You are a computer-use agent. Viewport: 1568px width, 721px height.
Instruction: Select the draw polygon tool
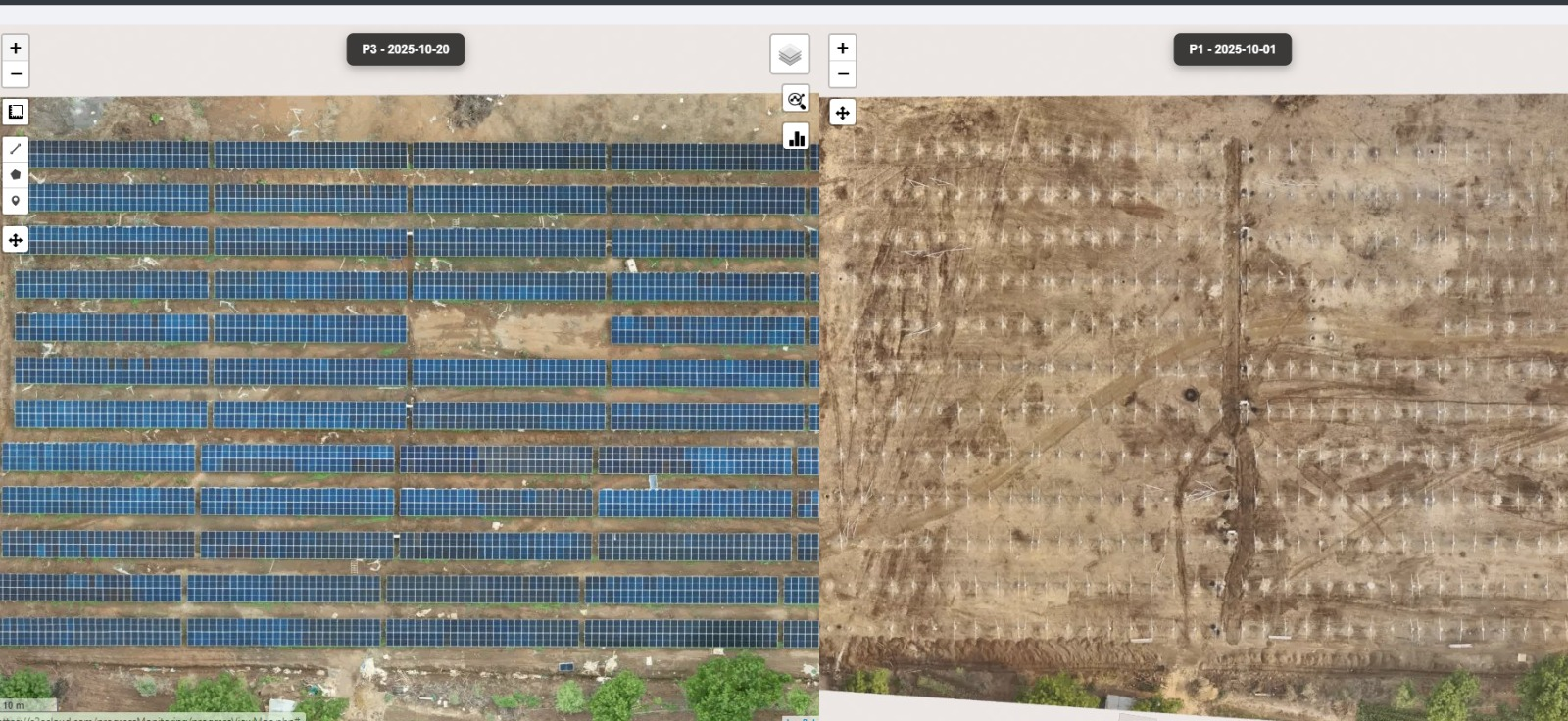16,174
